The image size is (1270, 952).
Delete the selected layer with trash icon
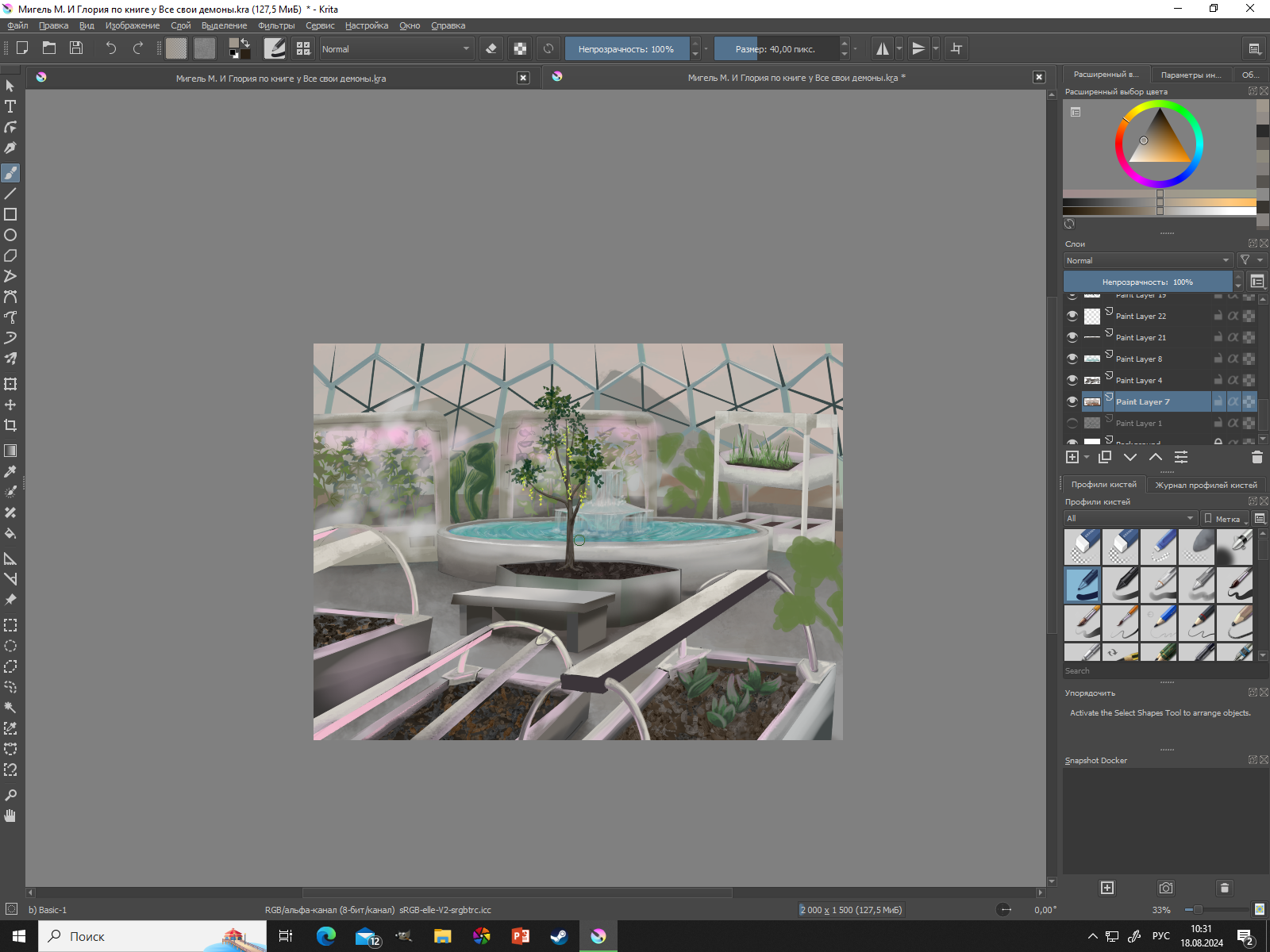point(1257,457)
